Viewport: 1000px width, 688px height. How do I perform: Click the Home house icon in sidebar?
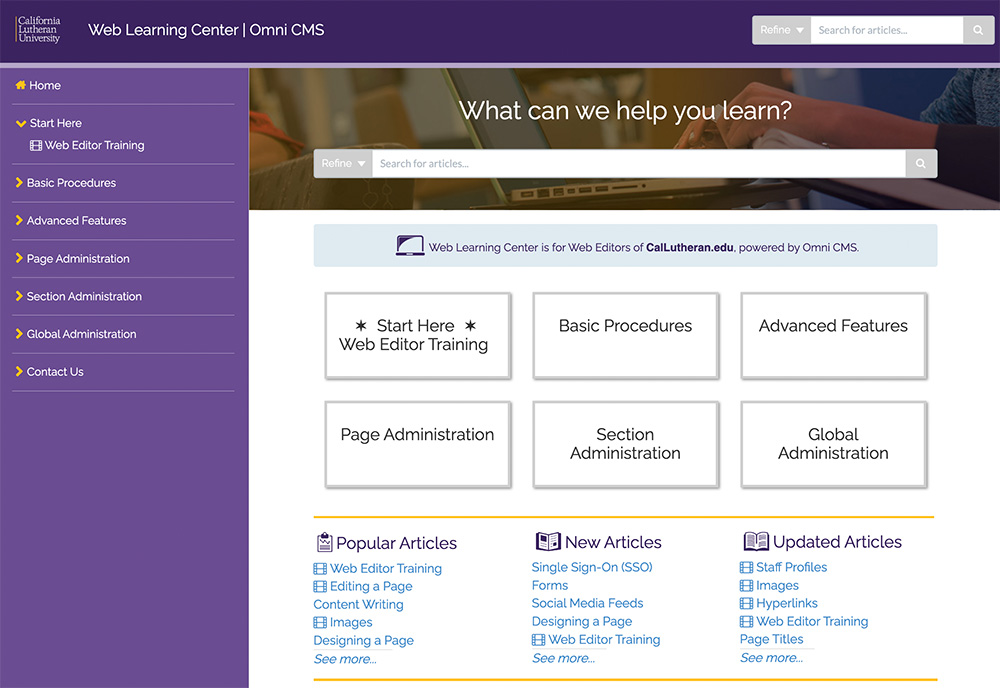point(20,85)
